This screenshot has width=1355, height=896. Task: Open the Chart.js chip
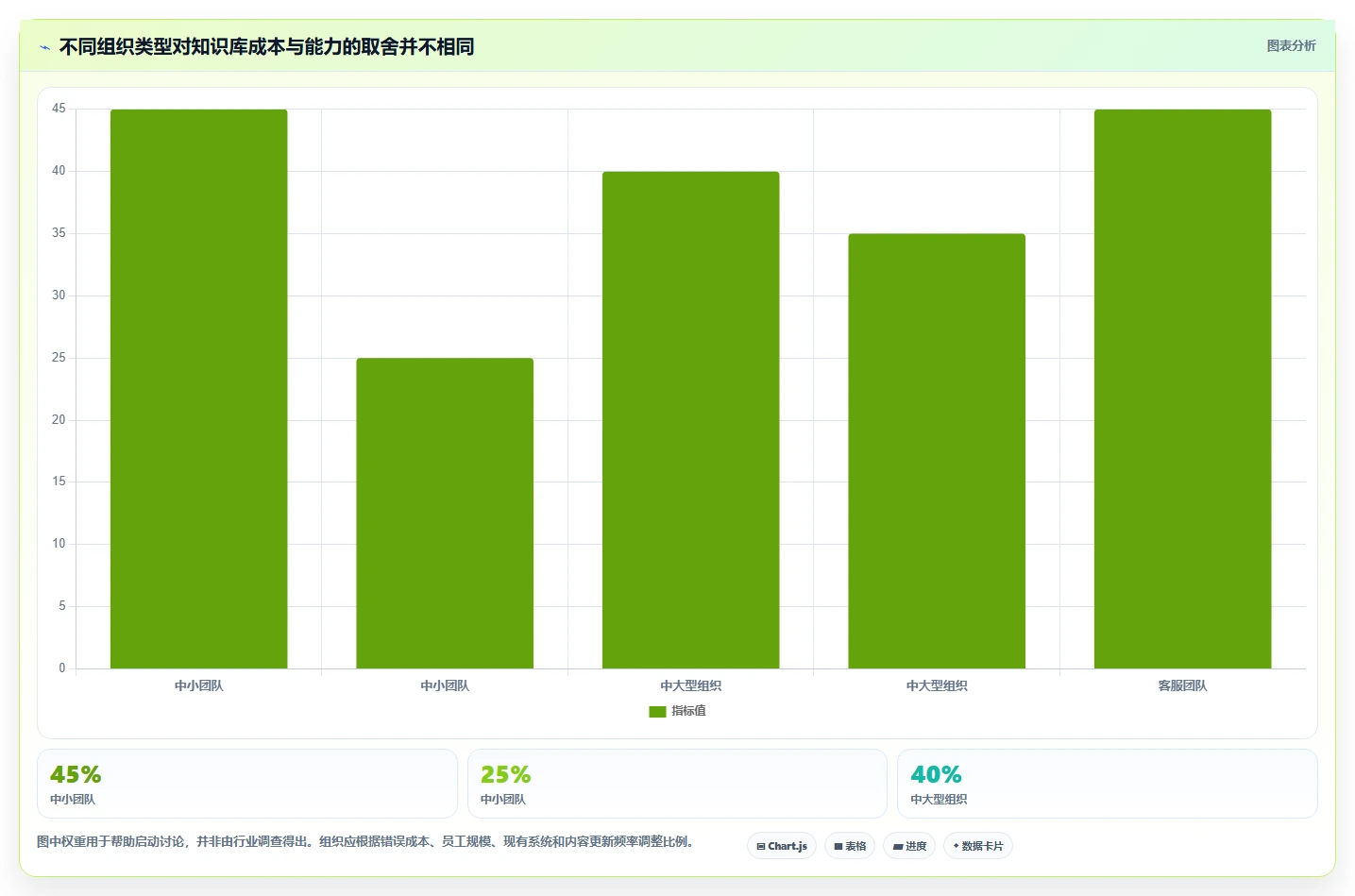[782, 846]
